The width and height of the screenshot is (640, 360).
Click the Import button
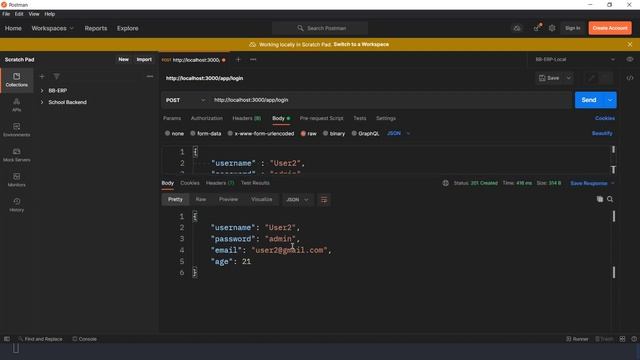(x=144, y=60)
